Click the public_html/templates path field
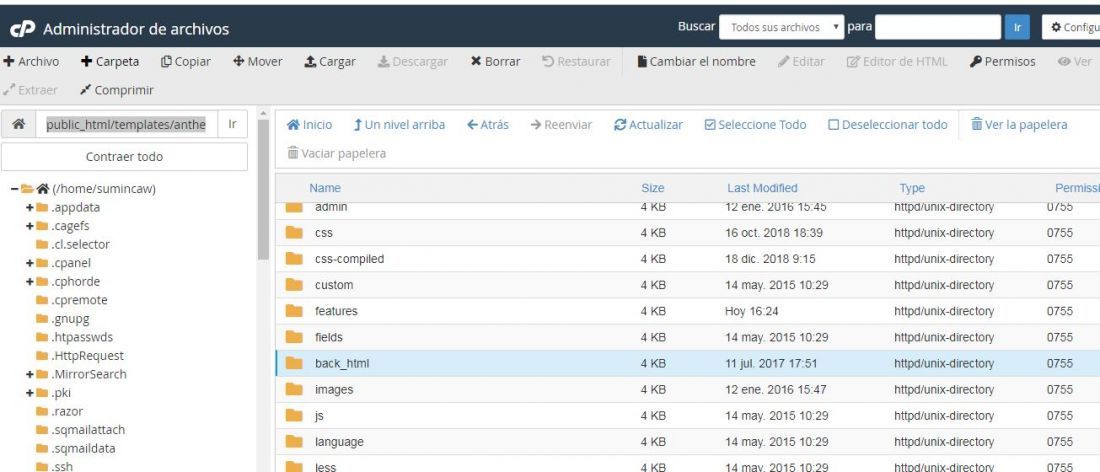This screenshot has width=1100, height=472. coord(127,124)
